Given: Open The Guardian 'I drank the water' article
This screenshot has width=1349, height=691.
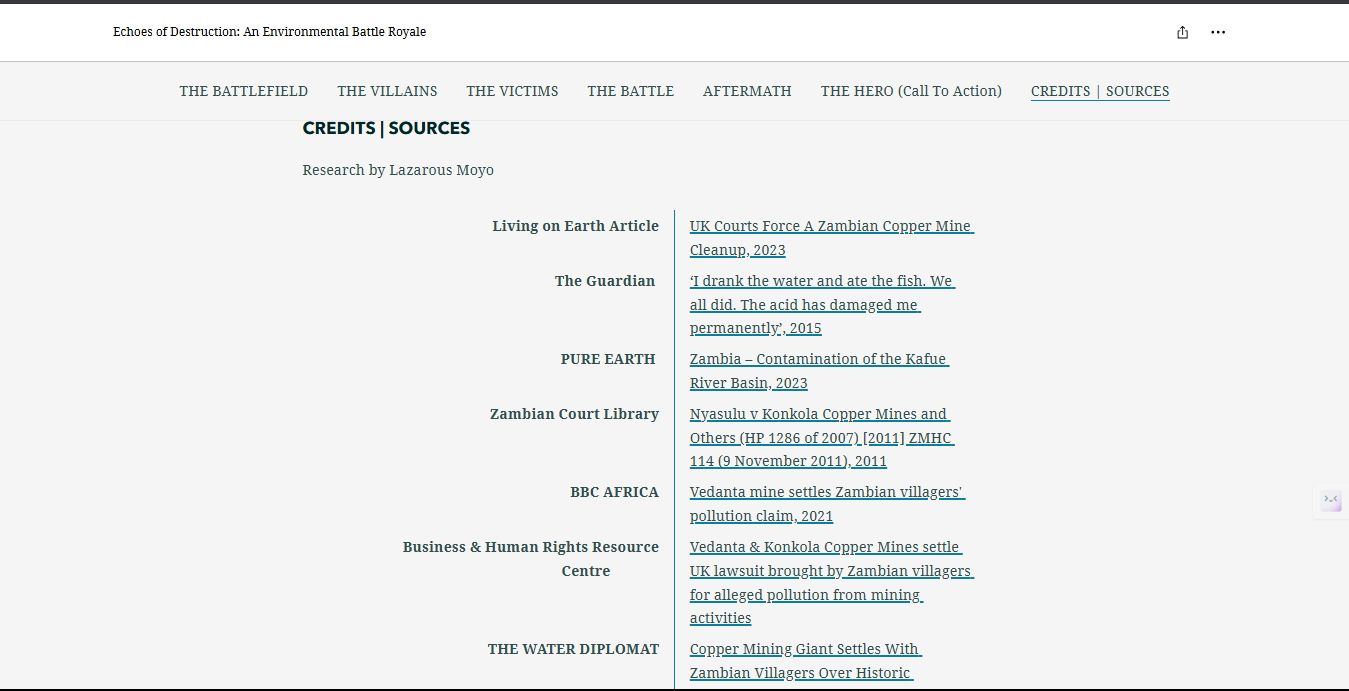Looking at the screenshot, I should click(821, 305).
